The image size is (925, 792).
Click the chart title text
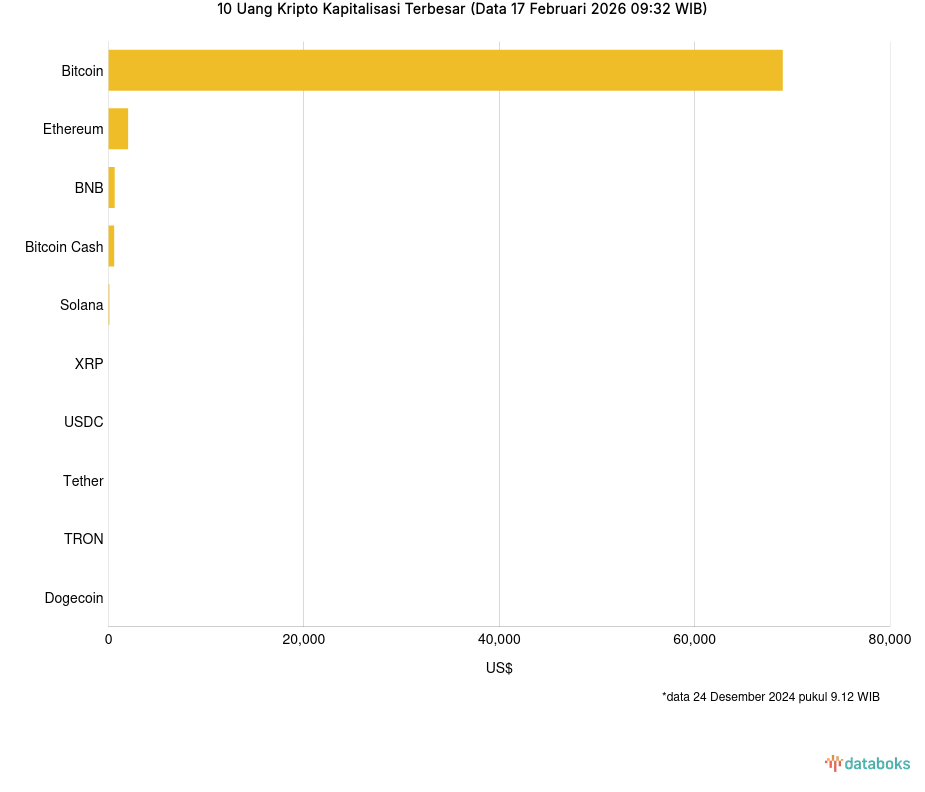[462, 10]
